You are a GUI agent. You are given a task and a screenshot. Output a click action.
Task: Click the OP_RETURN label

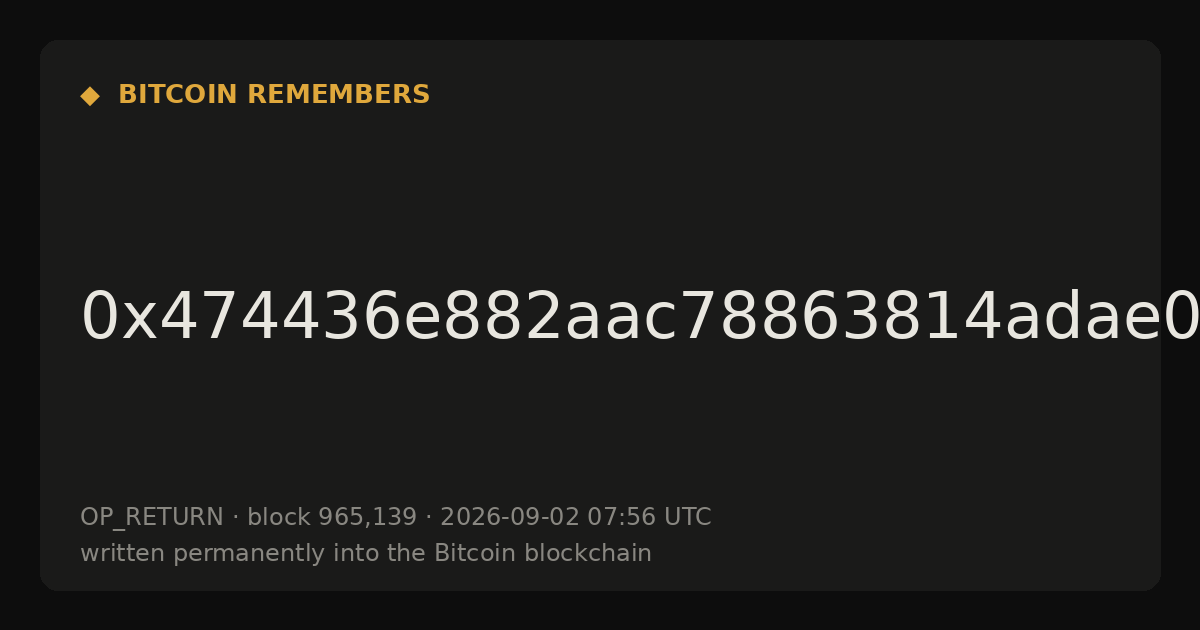tap(151, 518)
